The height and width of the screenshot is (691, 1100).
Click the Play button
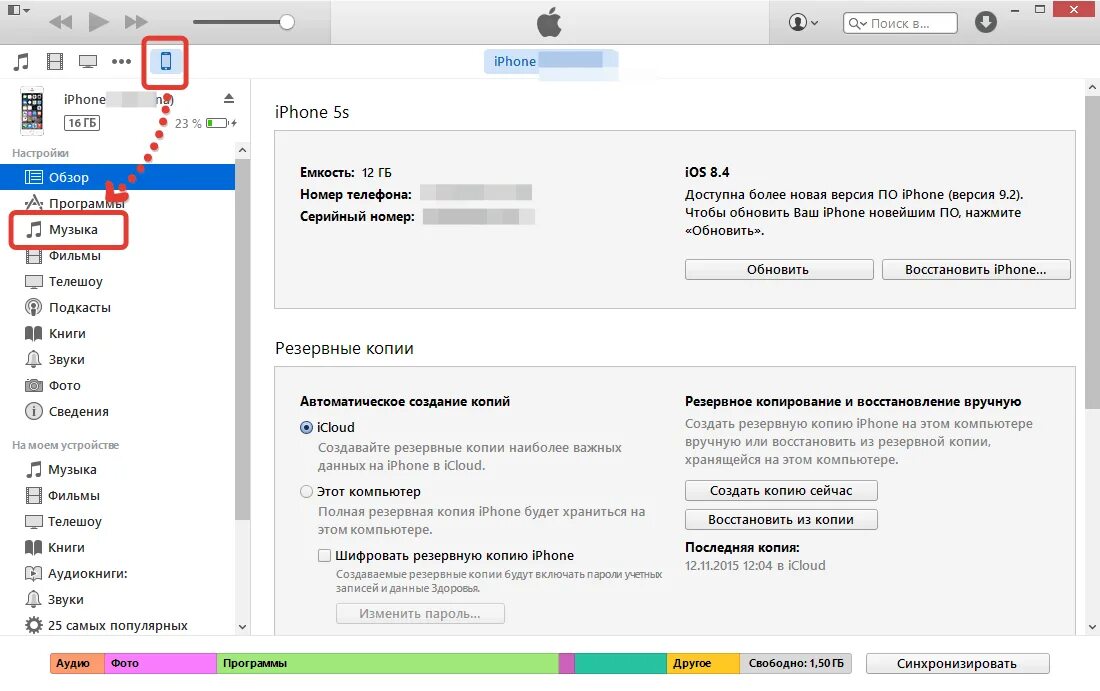[98, 22]
